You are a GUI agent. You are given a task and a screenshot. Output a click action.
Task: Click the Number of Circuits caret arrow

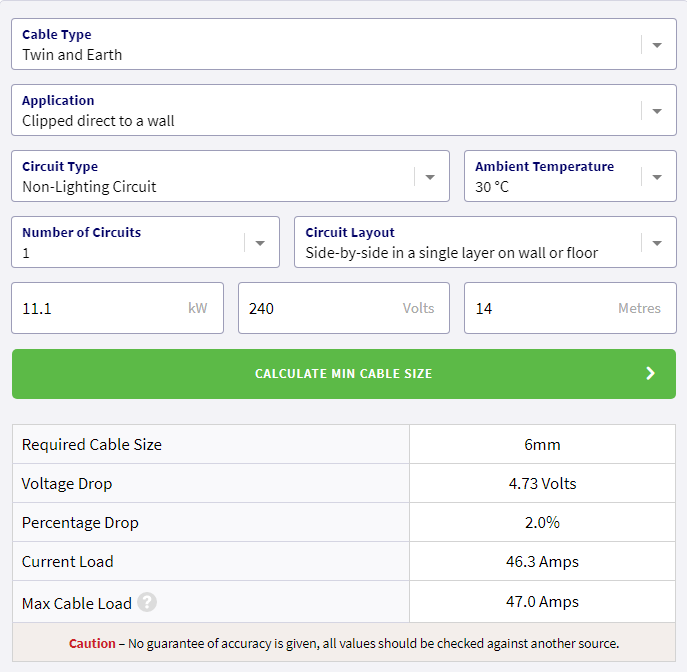tap(260, 243)
